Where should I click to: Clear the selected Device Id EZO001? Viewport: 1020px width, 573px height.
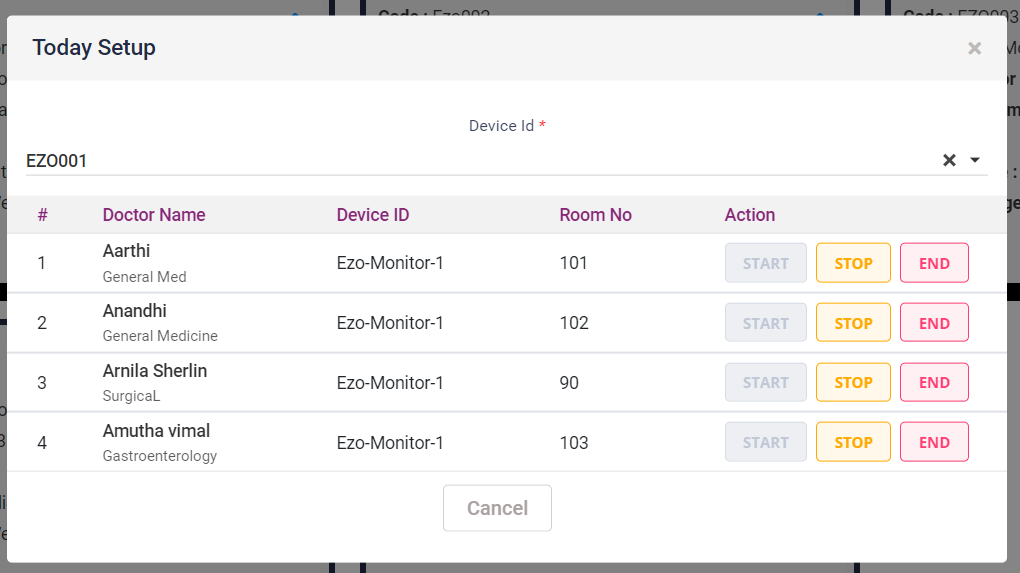949,160
